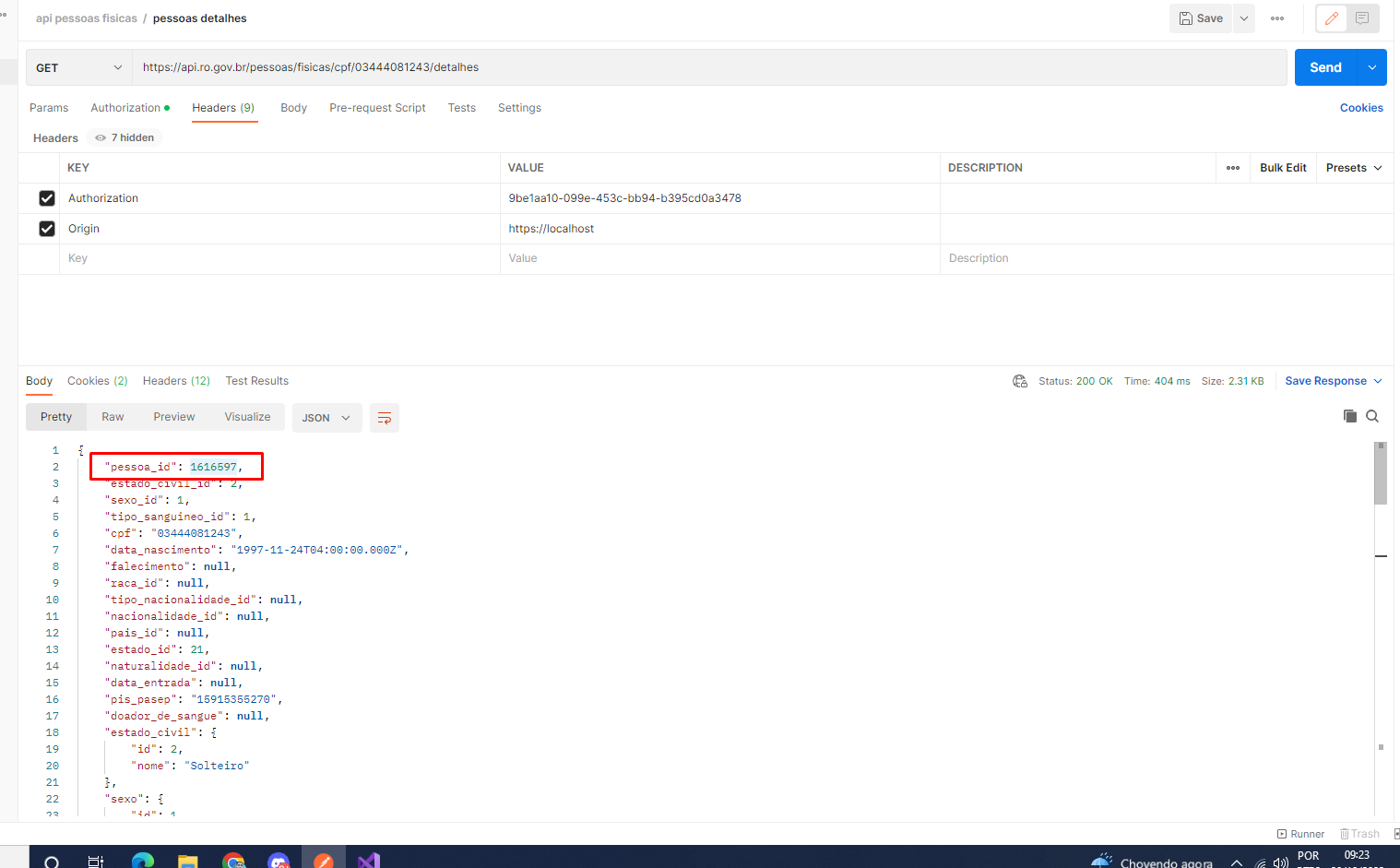Click the blue Send button
The width and height of the screenshot is (1400, 868).
[1325, 67]
